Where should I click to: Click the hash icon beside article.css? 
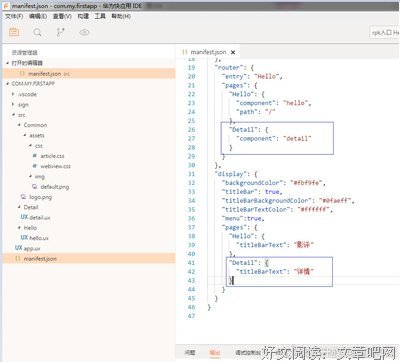pos(34,156)
